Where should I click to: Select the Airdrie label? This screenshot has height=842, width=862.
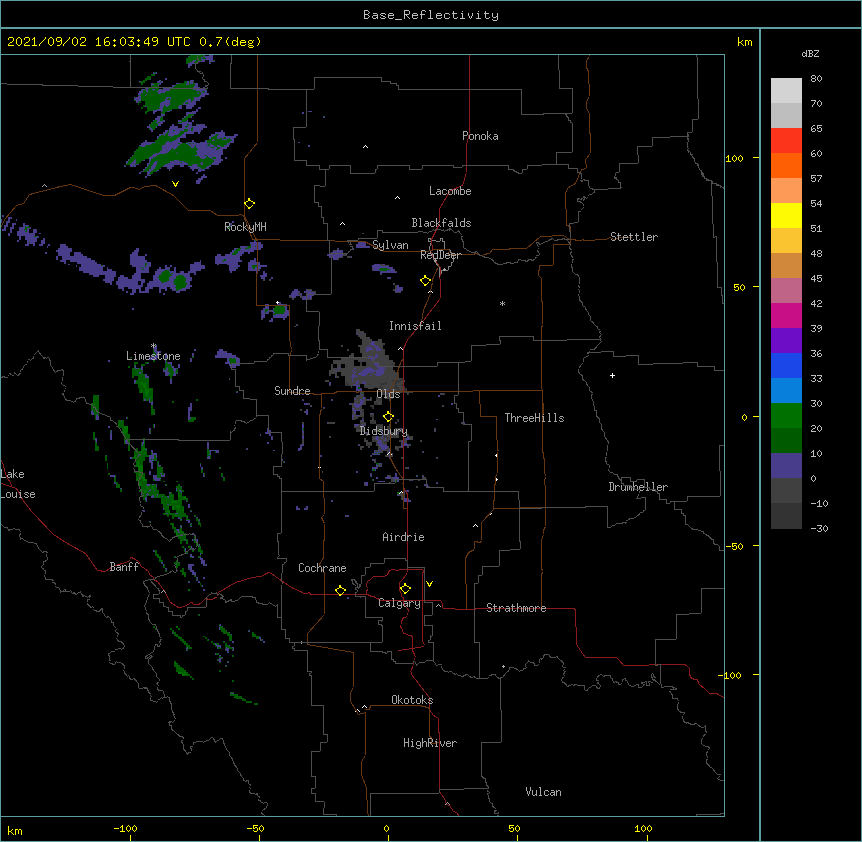[x=404, y=537]
